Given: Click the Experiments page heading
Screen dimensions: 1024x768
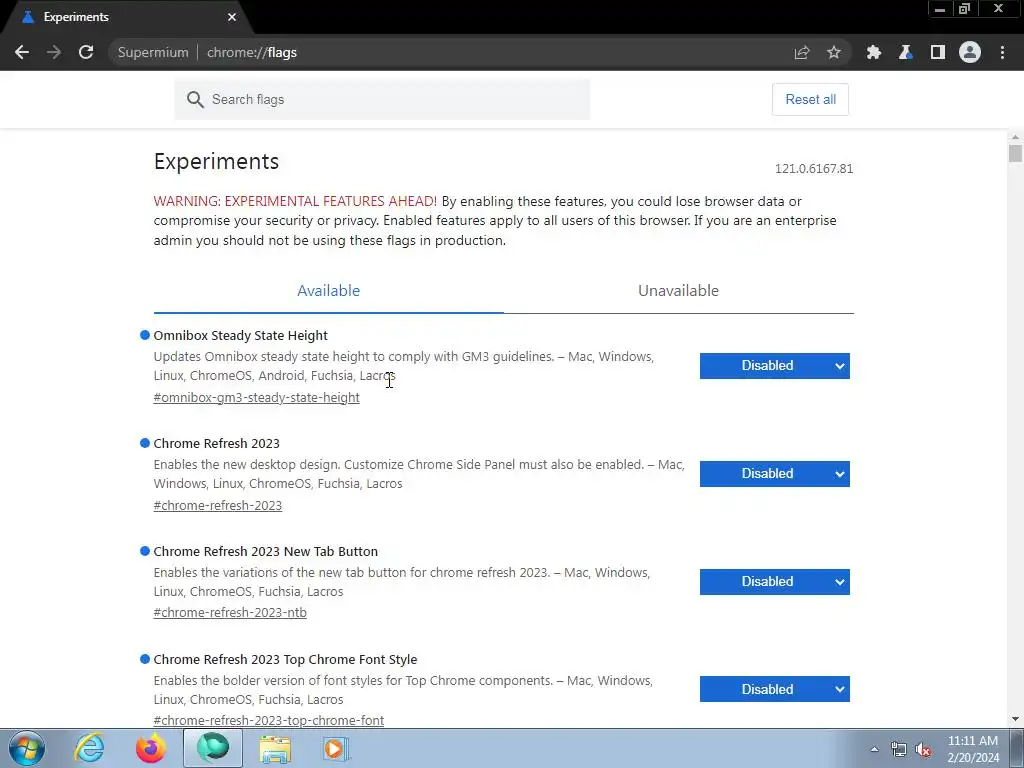Looking at the screenshot, I should pyautogui.click(x=216, y=161).
